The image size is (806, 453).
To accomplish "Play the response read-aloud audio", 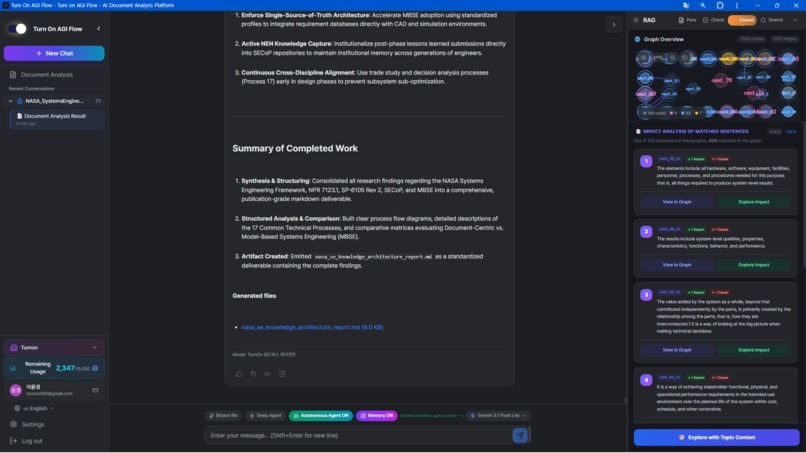I will (x=267, y=374).
